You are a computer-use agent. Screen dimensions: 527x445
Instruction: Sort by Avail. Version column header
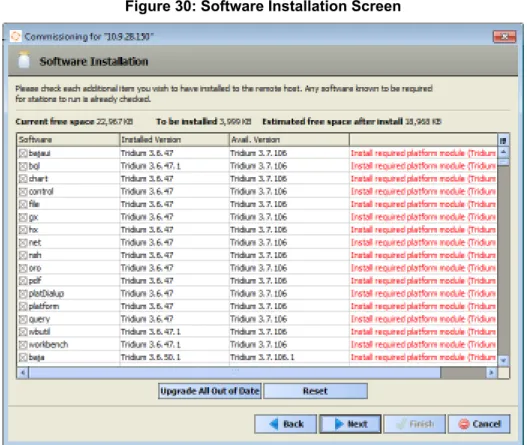pos(289,140)
